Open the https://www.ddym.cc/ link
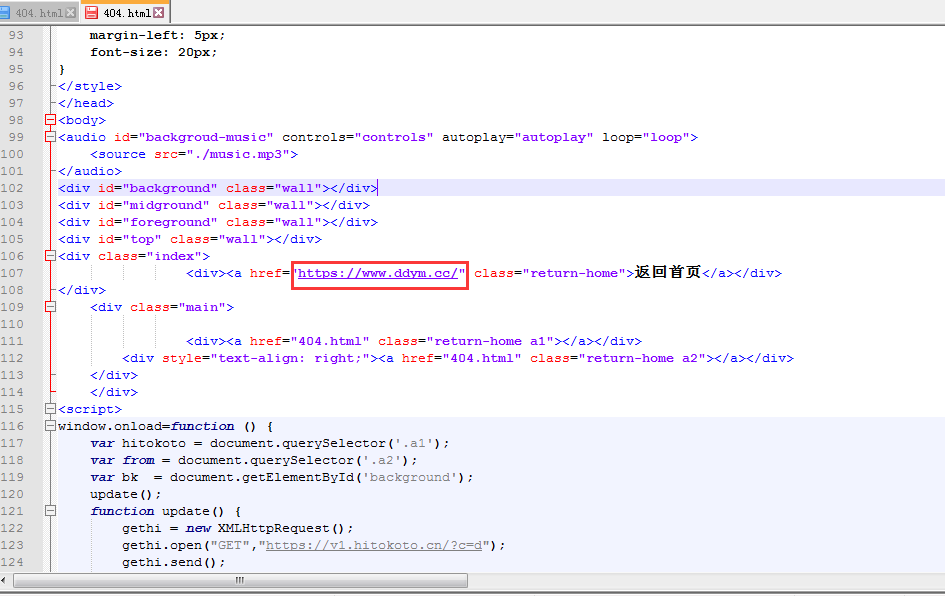Screen dimensions: 945x596 click(379, 273)
